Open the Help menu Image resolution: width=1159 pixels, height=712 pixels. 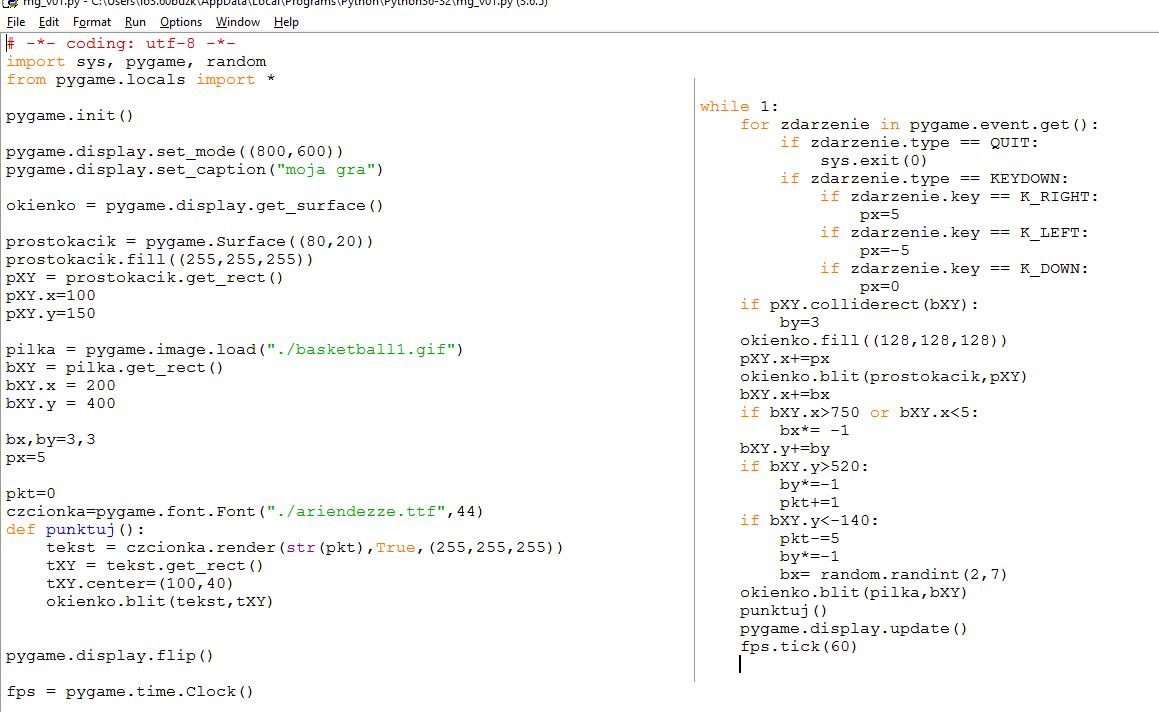(x=286, y=22)
